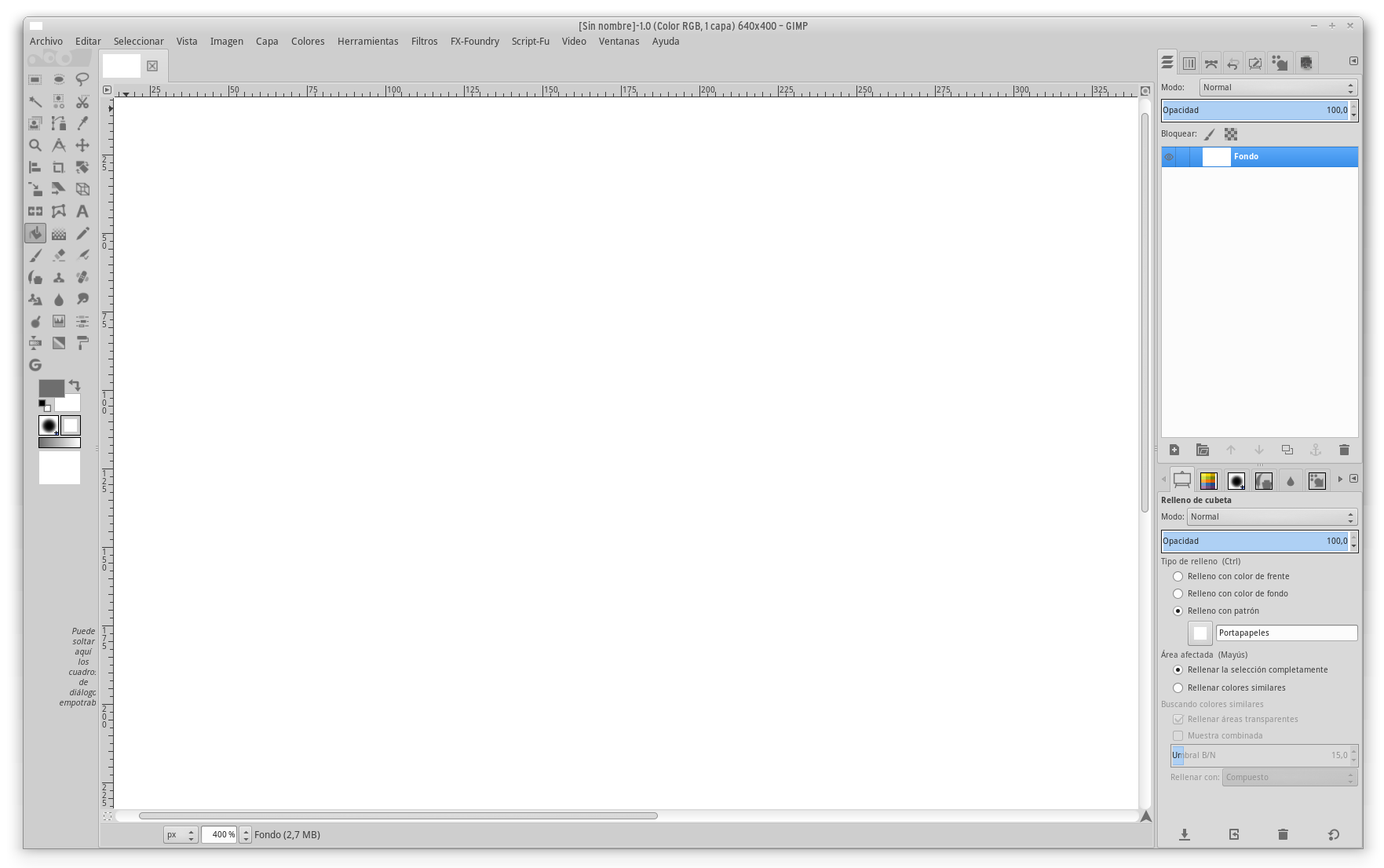Open the Colores menu
The height and width of the screenshot is (868, 1384).
tap(308, 42)
